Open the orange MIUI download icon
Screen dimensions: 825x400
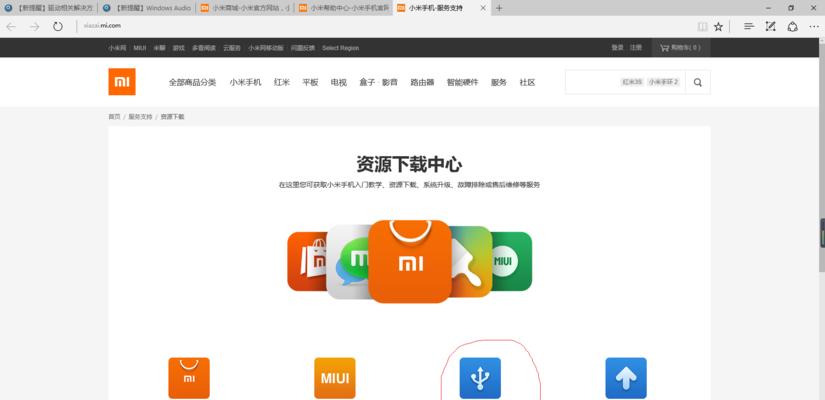point(335,378)
